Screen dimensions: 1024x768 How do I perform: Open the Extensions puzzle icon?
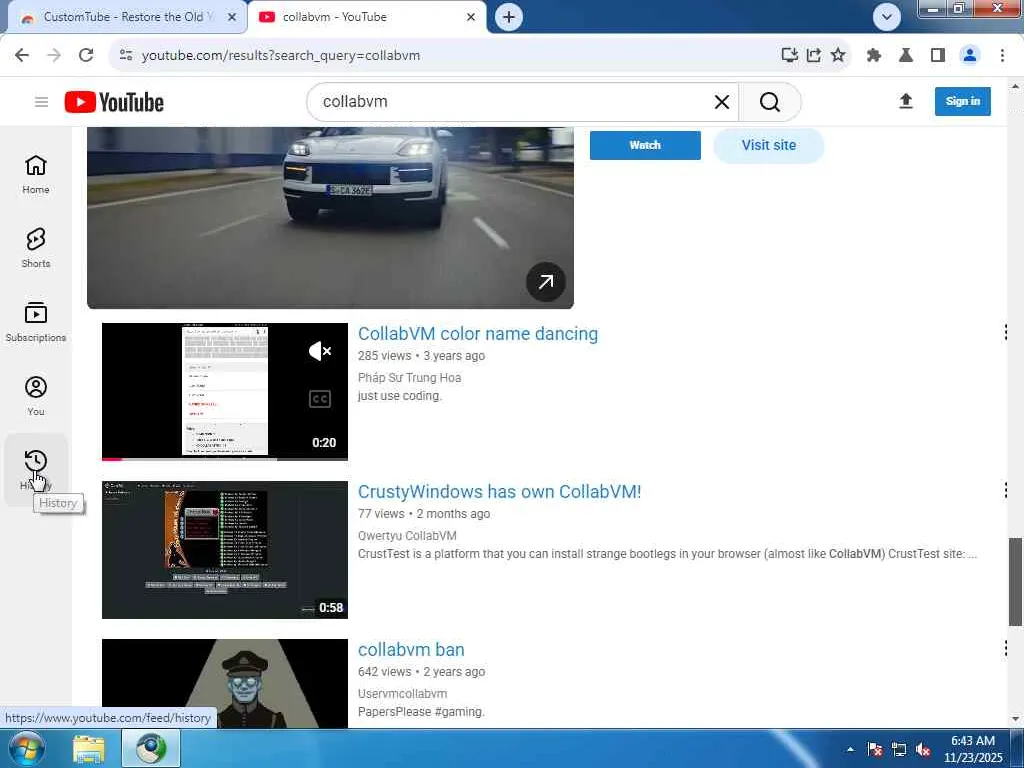(x=874, y=55)
